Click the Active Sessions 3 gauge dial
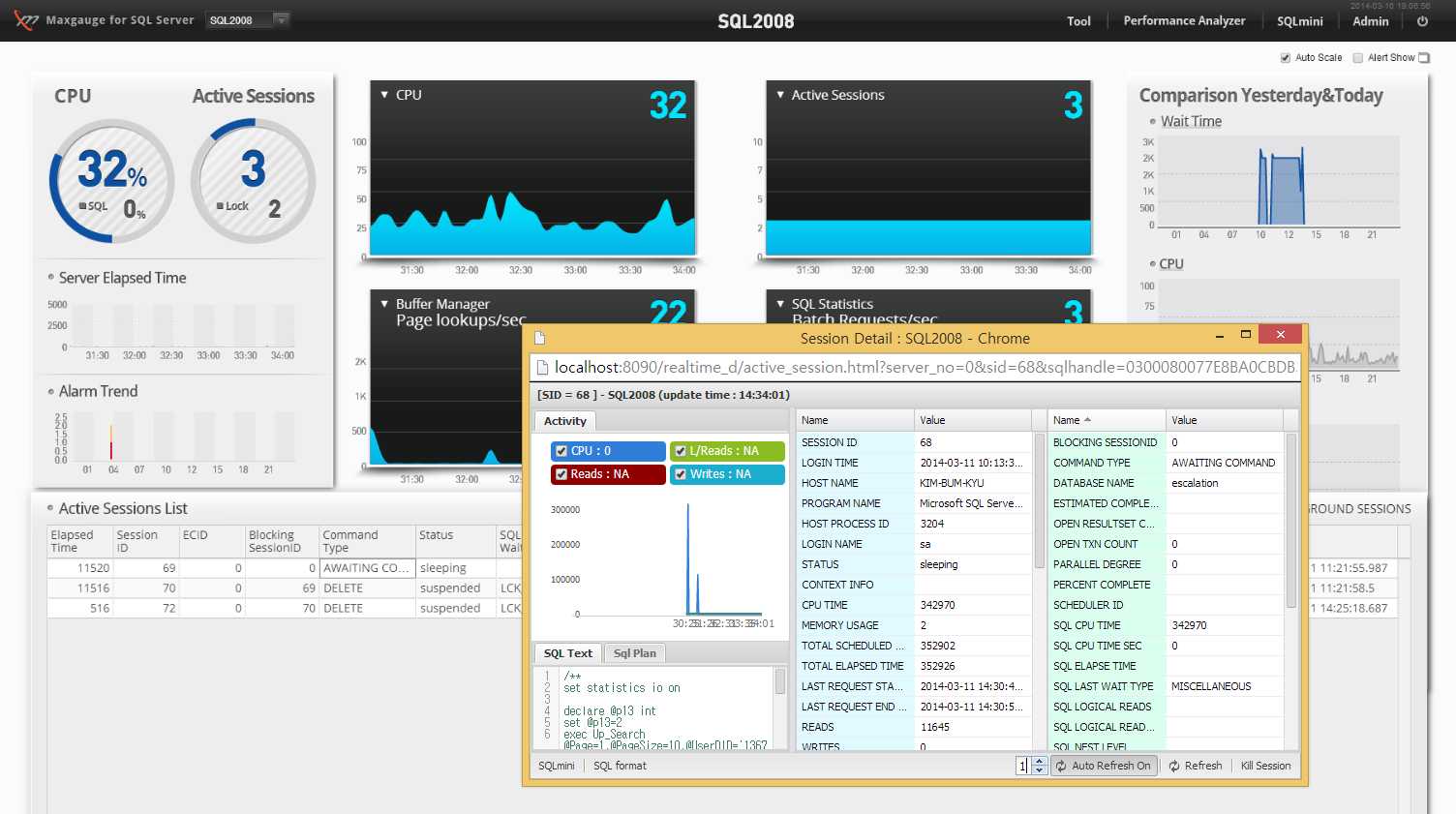This screenshot has height=814, width=1456. pos(253,181)
